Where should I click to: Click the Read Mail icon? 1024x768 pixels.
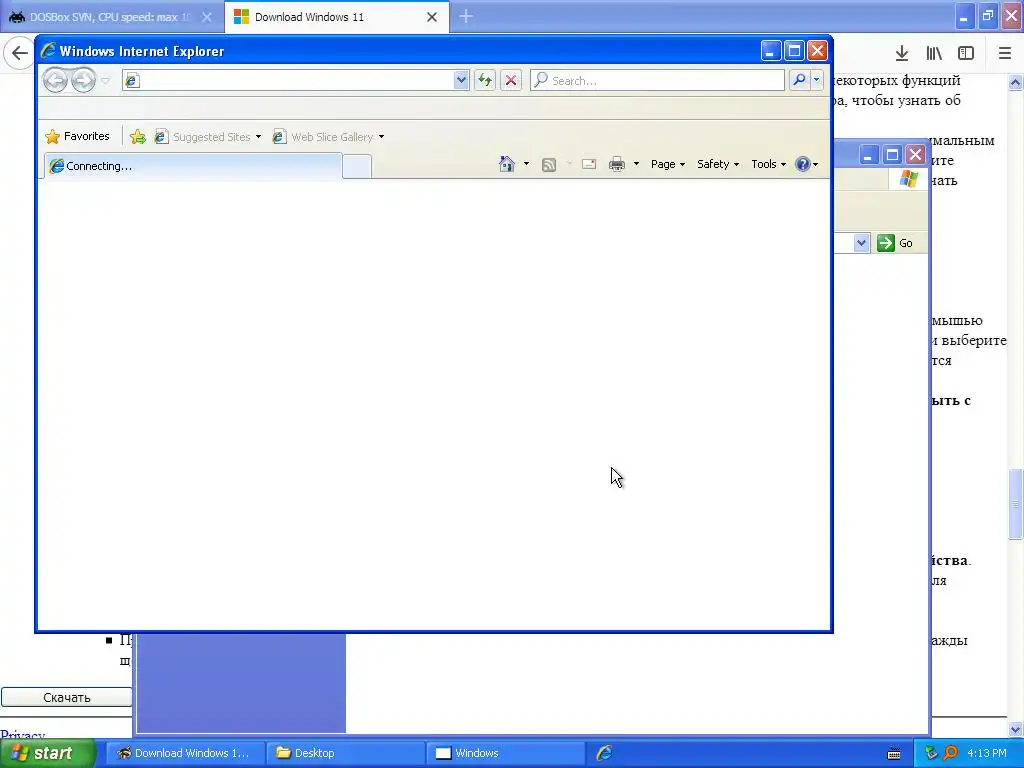click(589, 164)
